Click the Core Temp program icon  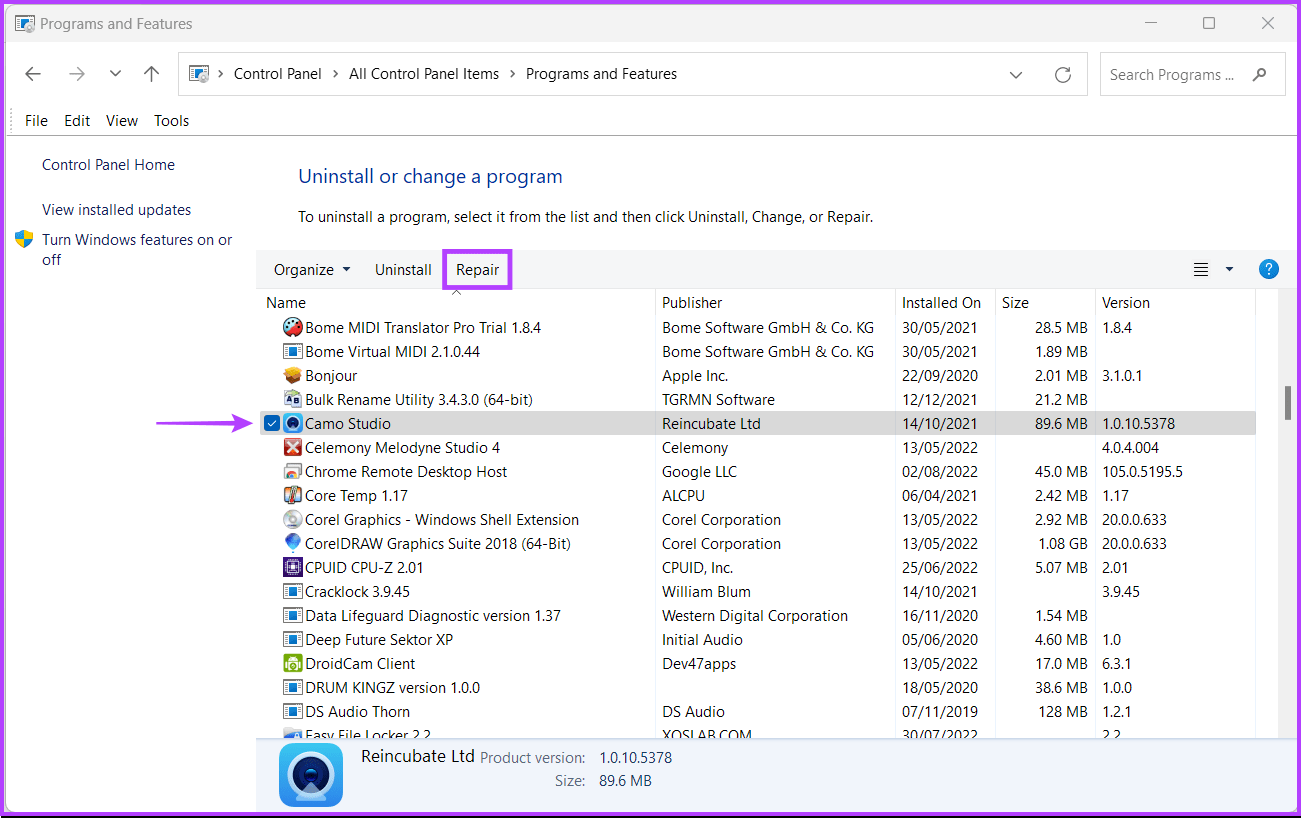tap(292, 495)
